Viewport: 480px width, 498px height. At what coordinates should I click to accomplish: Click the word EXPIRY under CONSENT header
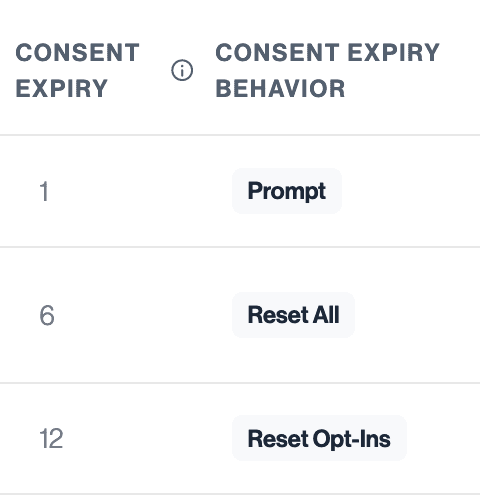(61, 89)
